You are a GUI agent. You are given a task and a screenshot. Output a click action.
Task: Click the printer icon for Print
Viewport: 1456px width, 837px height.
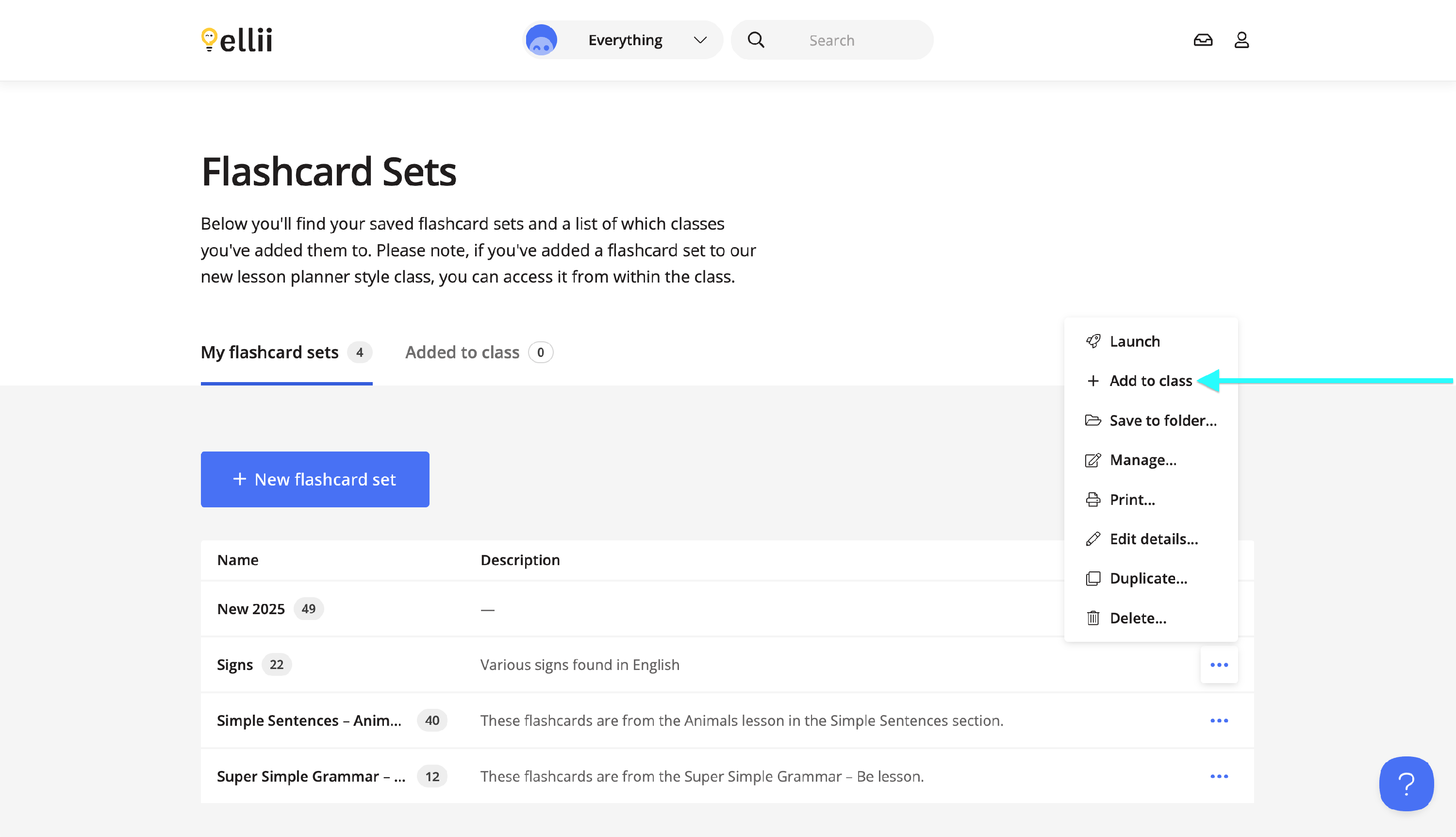[1093, 500]
